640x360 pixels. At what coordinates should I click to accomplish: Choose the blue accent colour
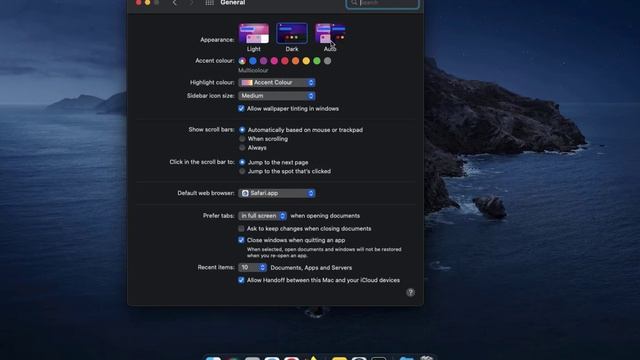[253, 61]
